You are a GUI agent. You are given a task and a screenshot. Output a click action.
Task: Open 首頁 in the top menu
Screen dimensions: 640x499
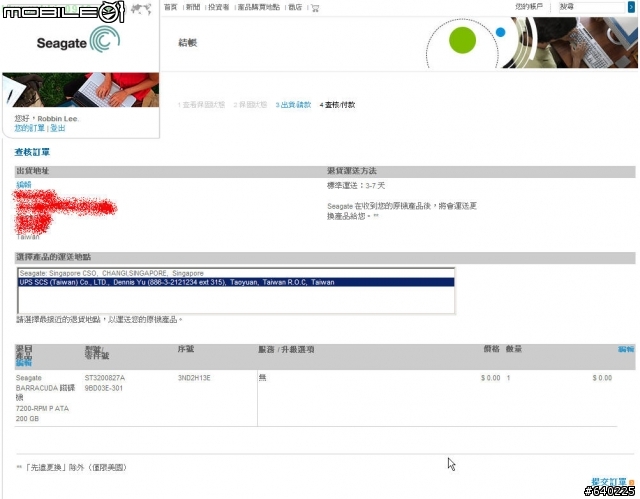point(170,7)
